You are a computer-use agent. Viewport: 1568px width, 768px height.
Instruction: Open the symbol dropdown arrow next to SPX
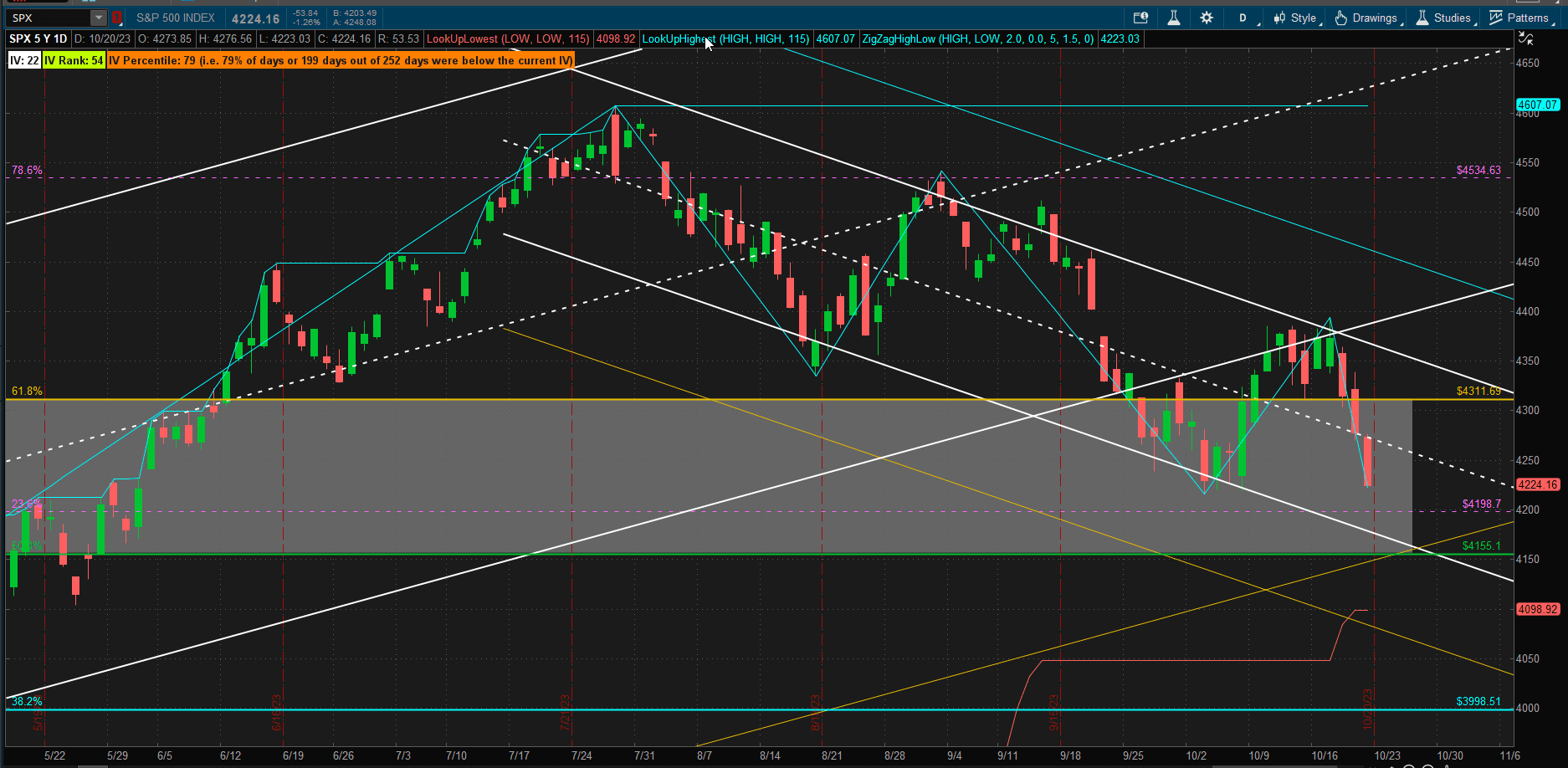coord(99,18)
